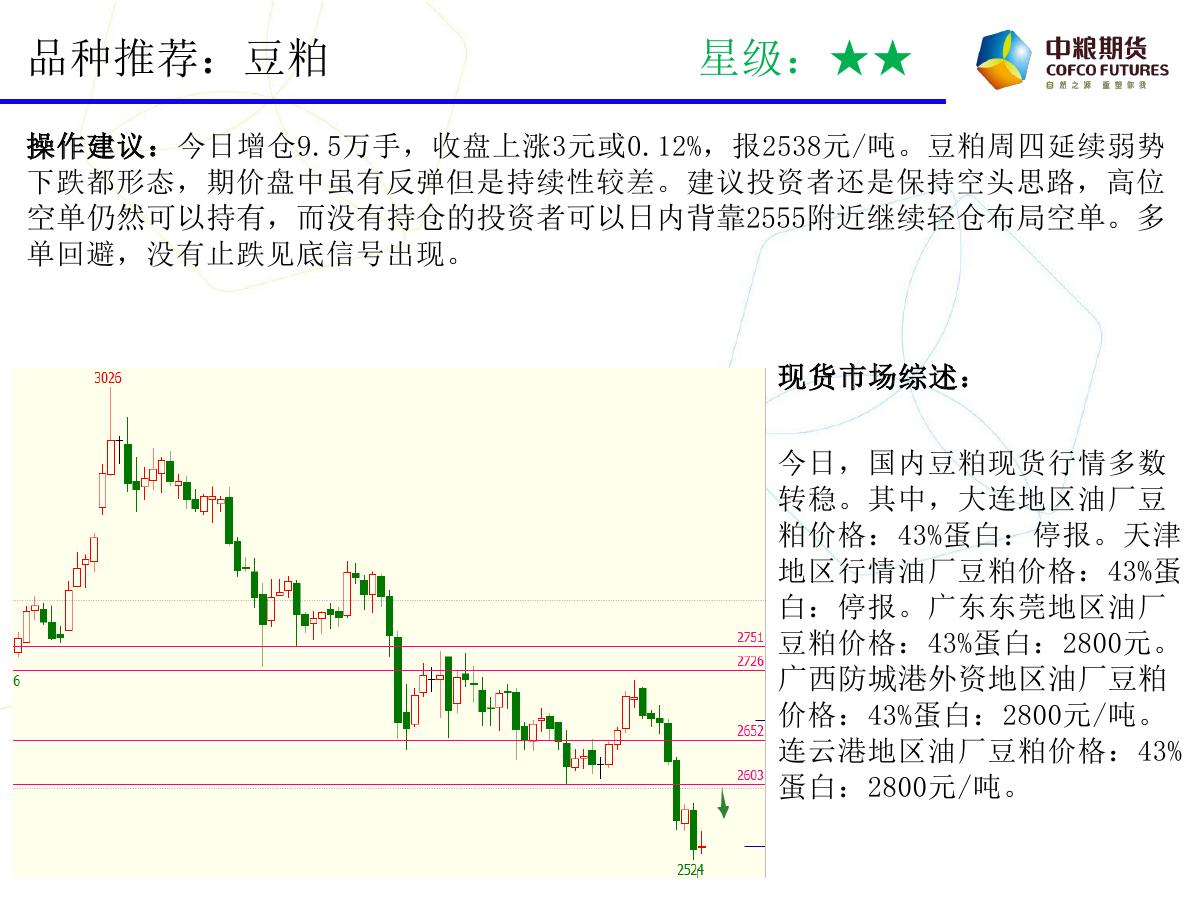Click the COFCO Futures cube logo
Viewport: 1200px width, 900px height.
[1003, 61]
